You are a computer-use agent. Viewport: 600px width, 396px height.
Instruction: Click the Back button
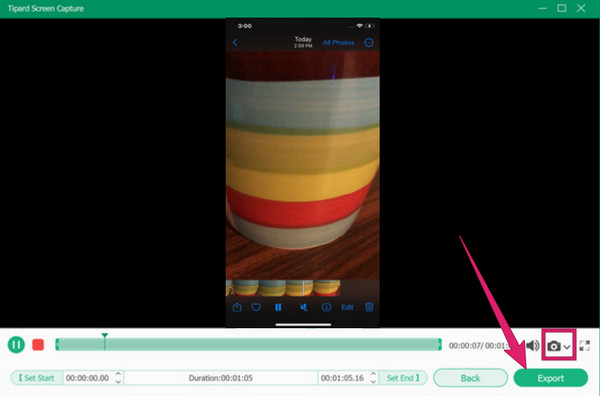(x=470, y=378)
